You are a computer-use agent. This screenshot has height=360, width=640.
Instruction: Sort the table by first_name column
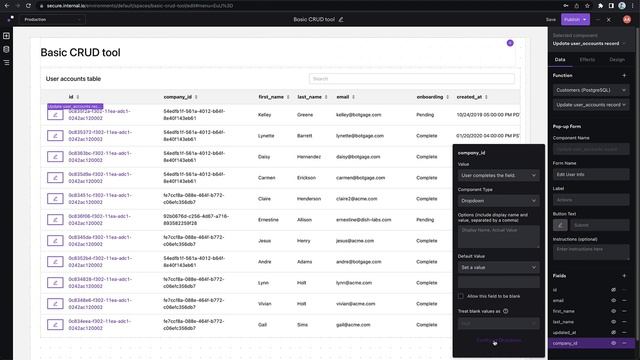288,97
